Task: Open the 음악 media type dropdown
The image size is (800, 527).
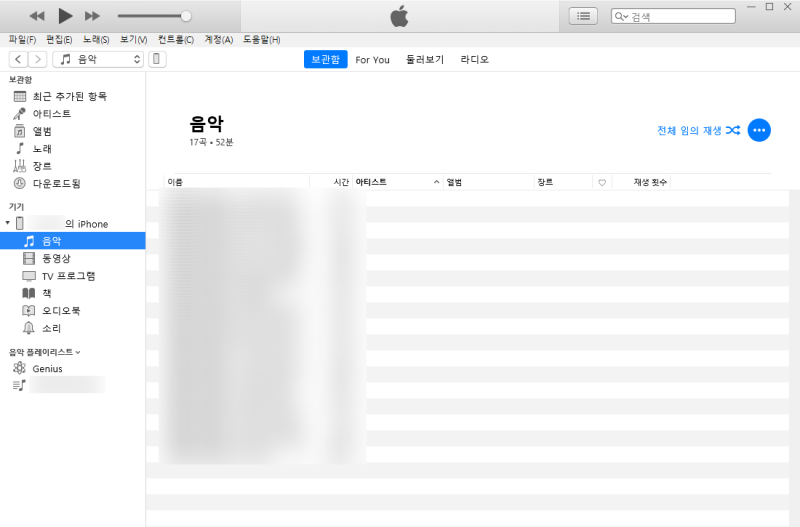Action: 98,59
